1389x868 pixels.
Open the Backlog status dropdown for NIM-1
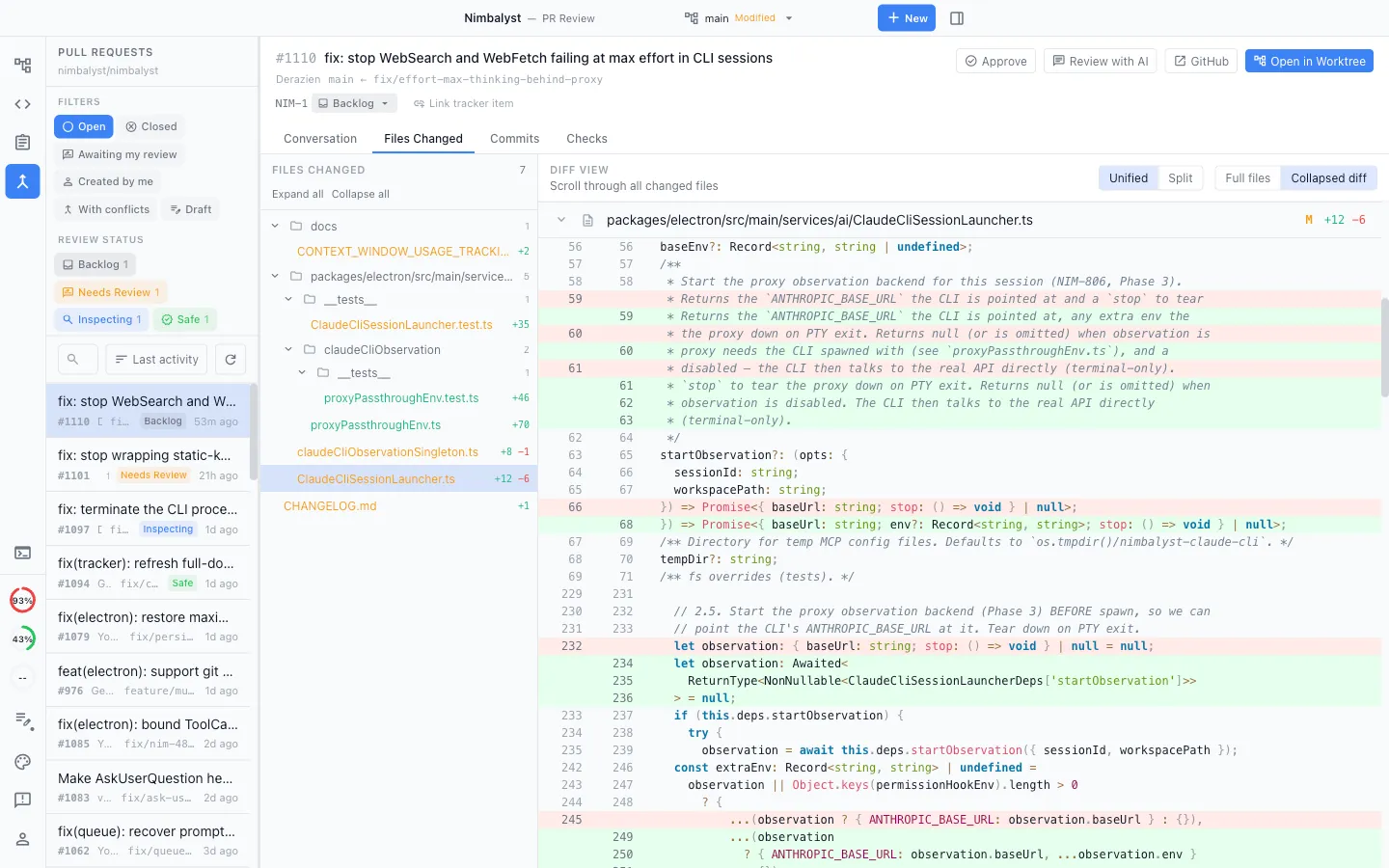(x=353, y=103)
